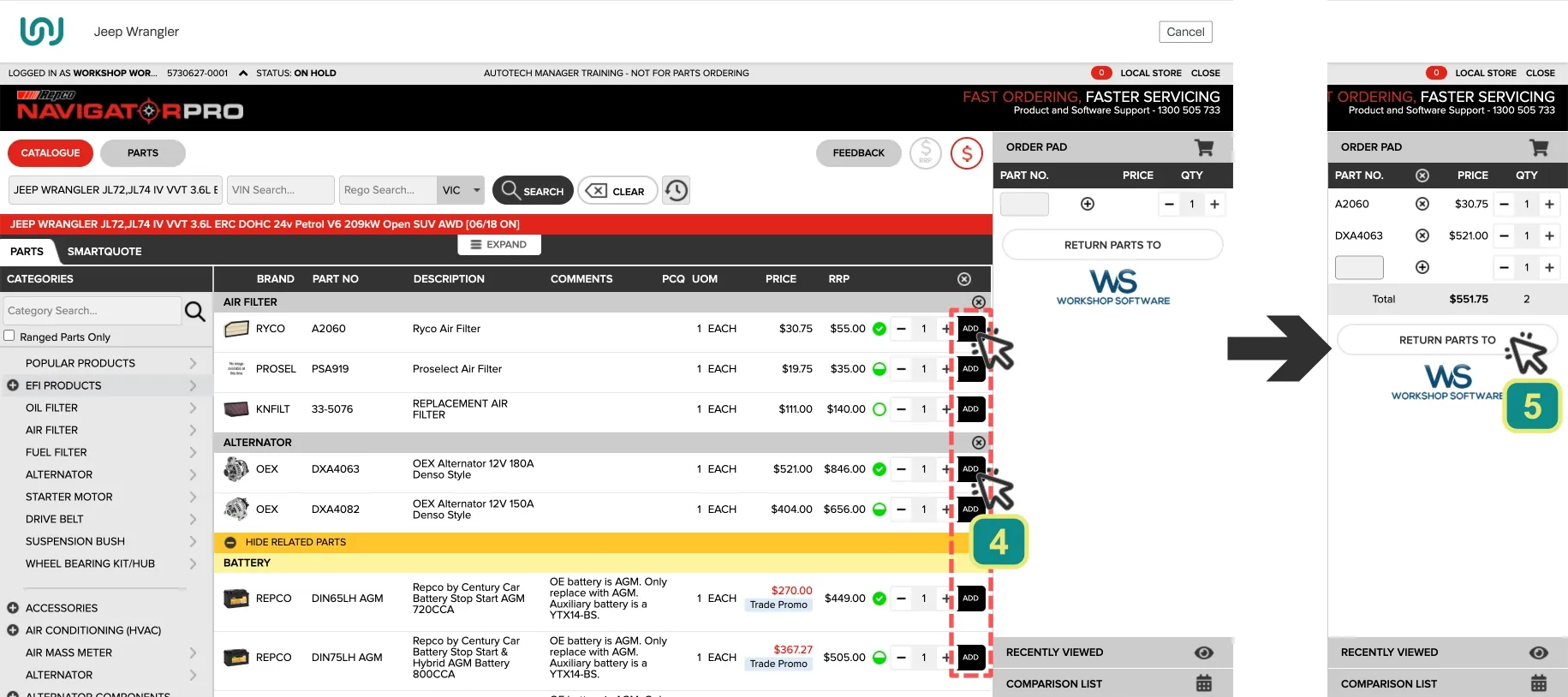Increase A2060 quantity in order pad

[x=1549, y=204]
